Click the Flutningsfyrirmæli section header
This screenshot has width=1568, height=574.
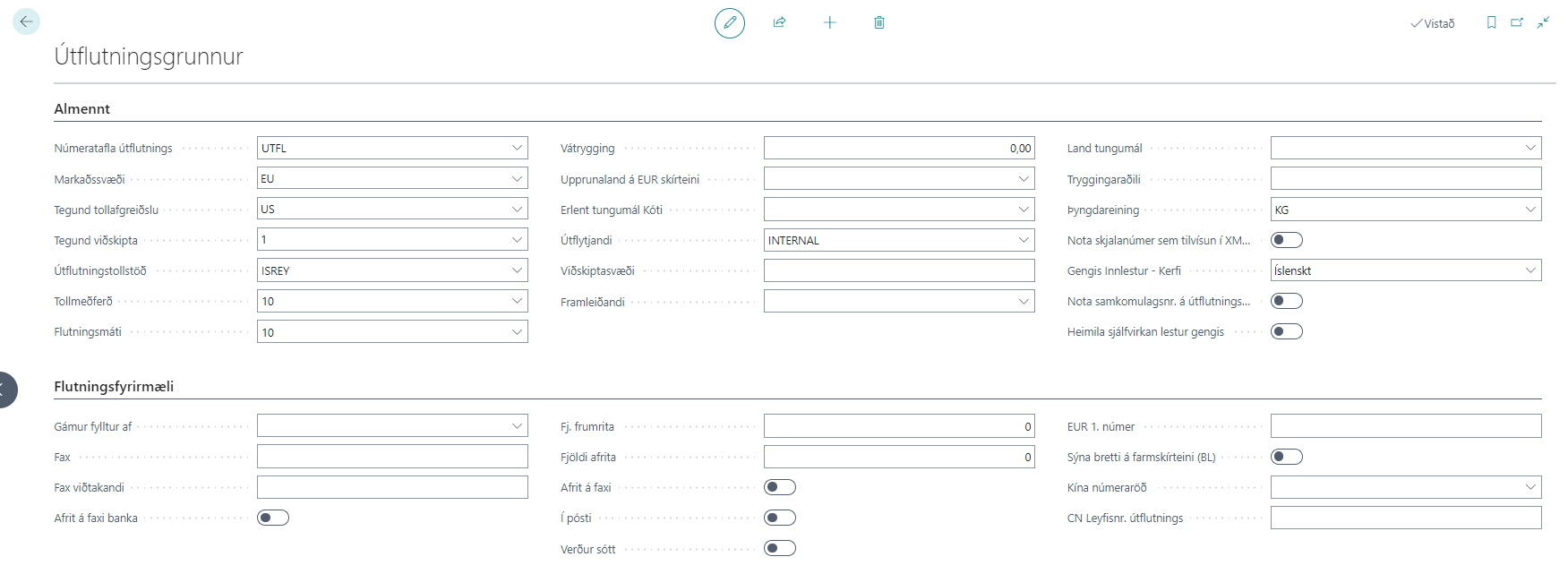[x=114, y=387]
